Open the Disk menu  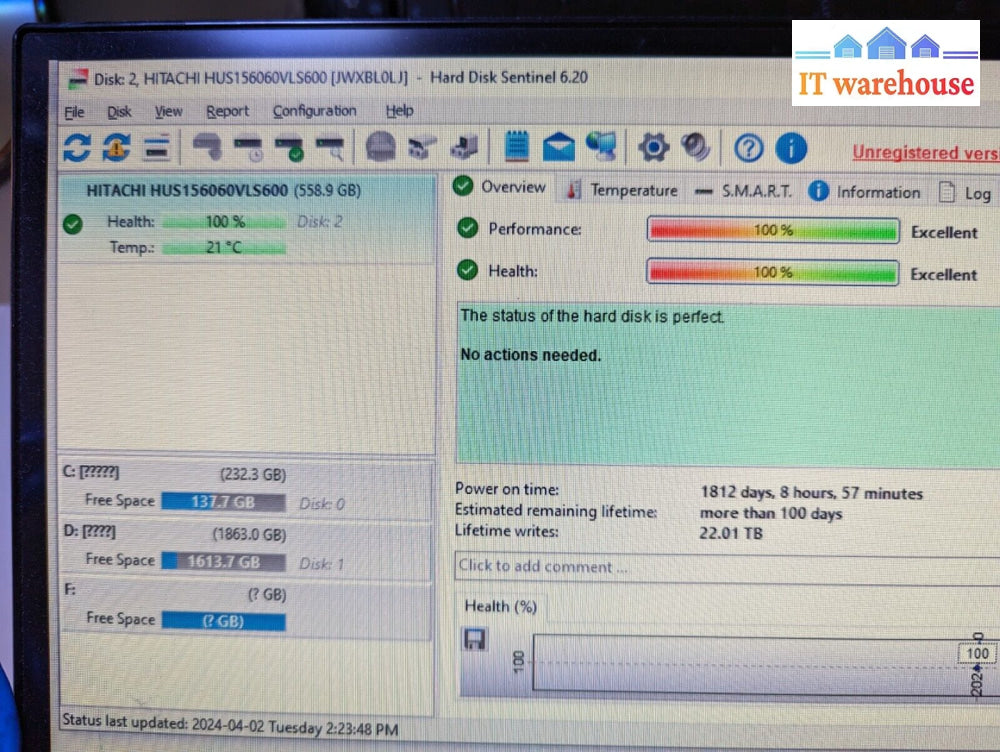119,112
